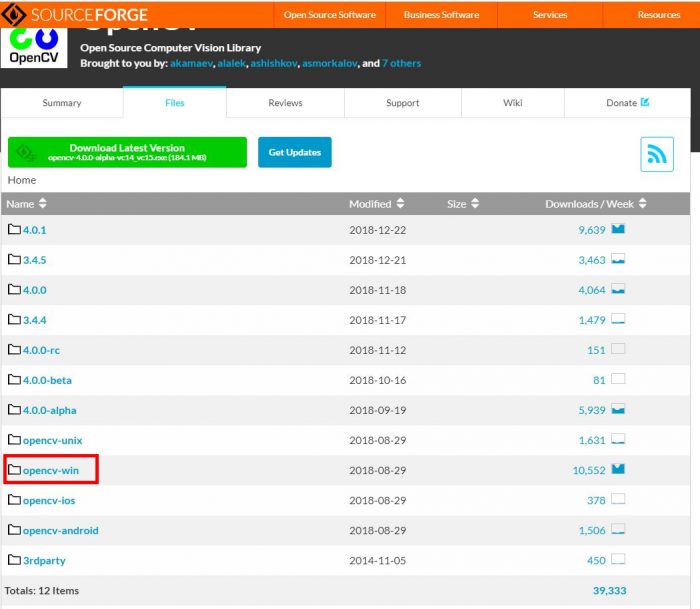Open the 4.0.0-rc folder icon

point(14,350)
